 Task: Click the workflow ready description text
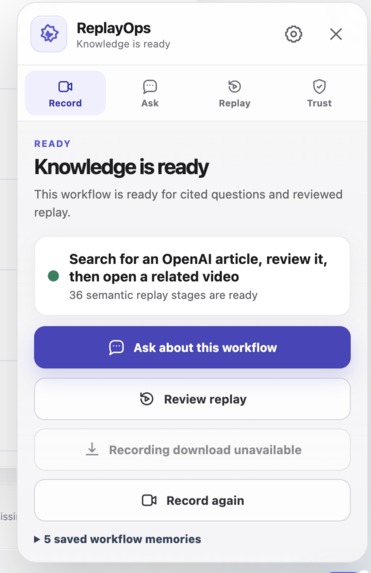click(188, 203)
